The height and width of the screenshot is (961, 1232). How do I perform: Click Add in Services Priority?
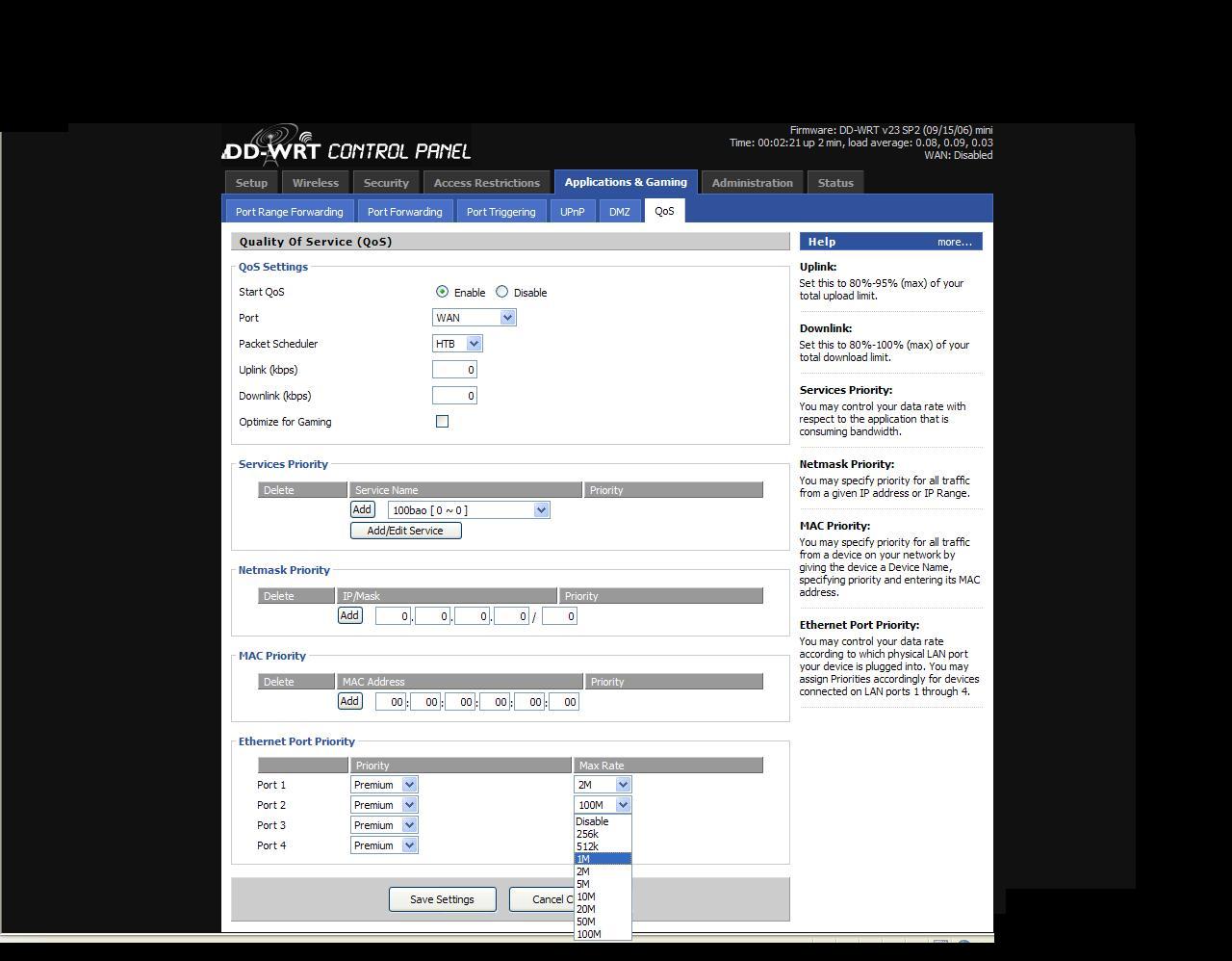pyautogui.click(x=362, y=509)
